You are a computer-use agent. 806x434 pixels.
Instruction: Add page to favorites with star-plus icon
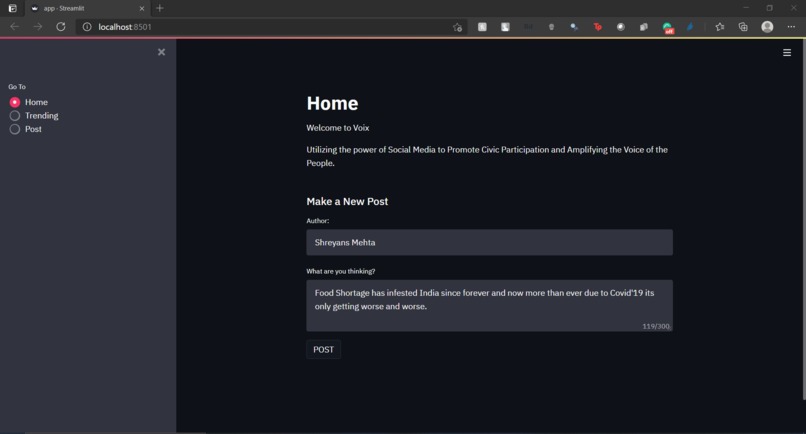(457, 27)
